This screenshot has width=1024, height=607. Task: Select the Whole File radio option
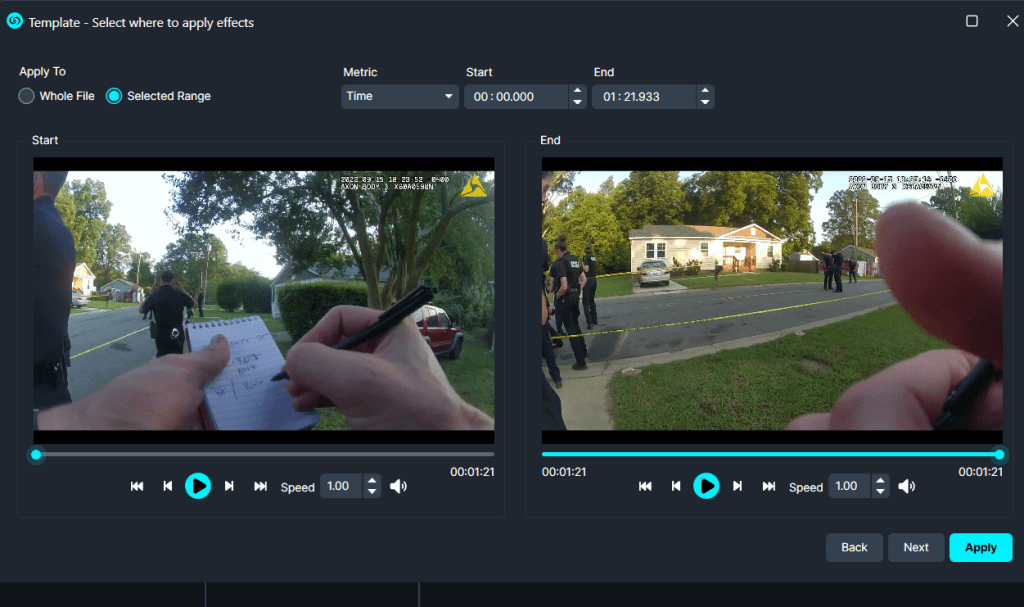(x=27, y=96)
